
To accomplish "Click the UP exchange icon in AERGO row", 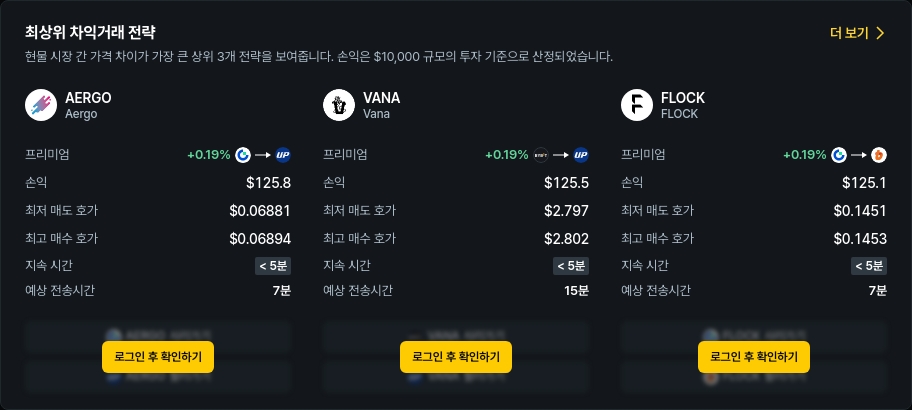I will coord(283,155).
